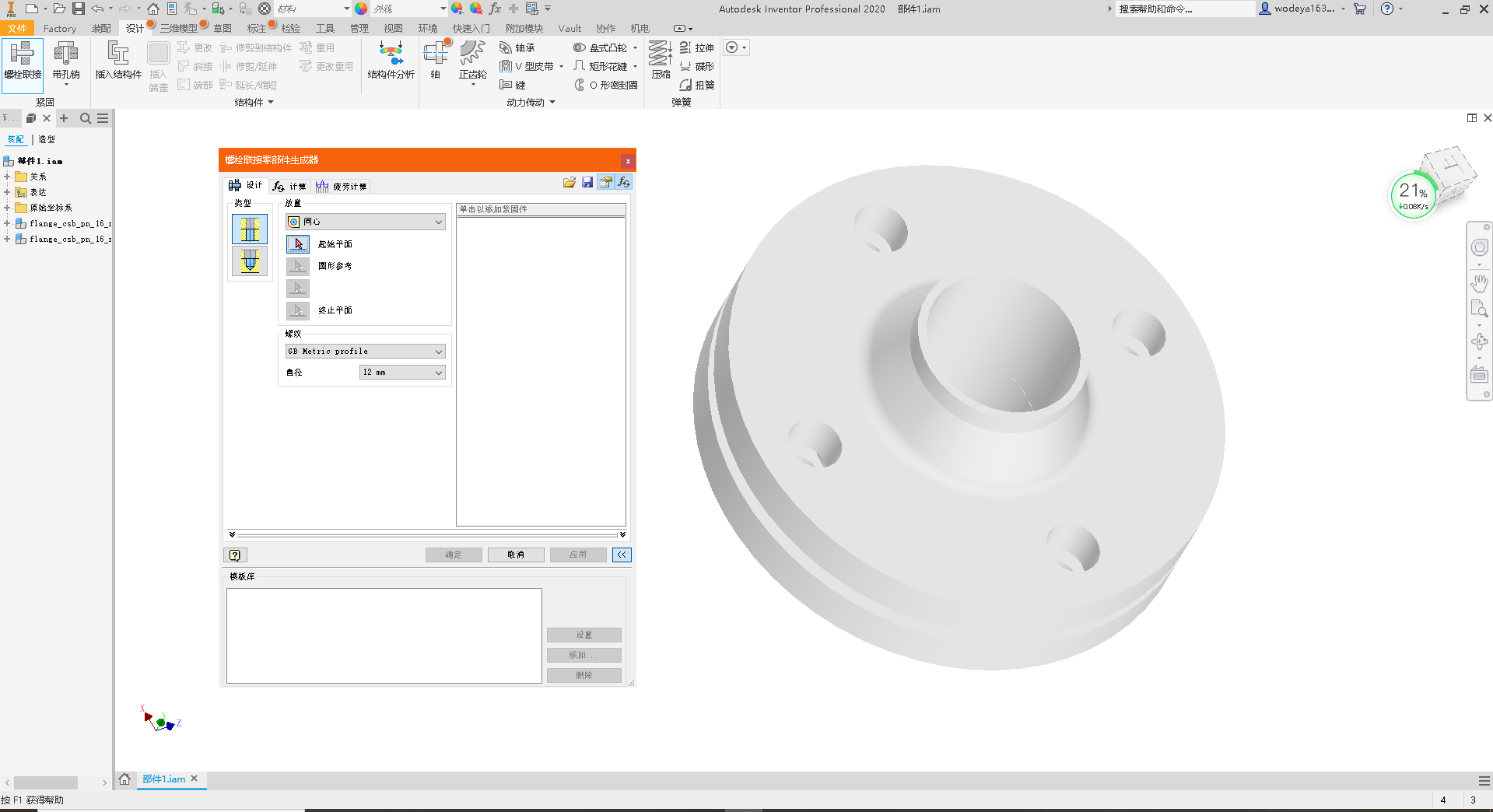Open the 压缩 compression spring tool
This screenshot has width=1493, height=812.
tap(661, 61)
